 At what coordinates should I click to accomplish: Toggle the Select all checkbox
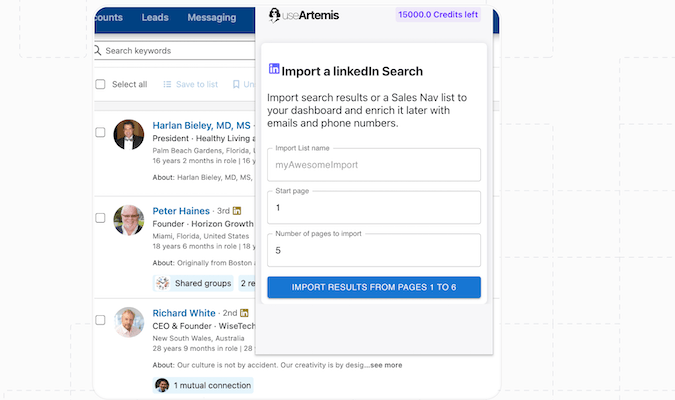[100, 85]
